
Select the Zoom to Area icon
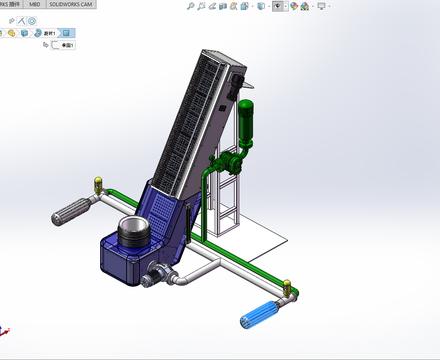point(201,6)
